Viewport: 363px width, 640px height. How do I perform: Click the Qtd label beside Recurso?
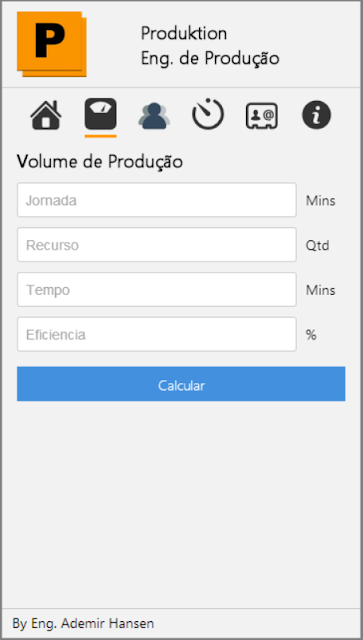point(317,246)
